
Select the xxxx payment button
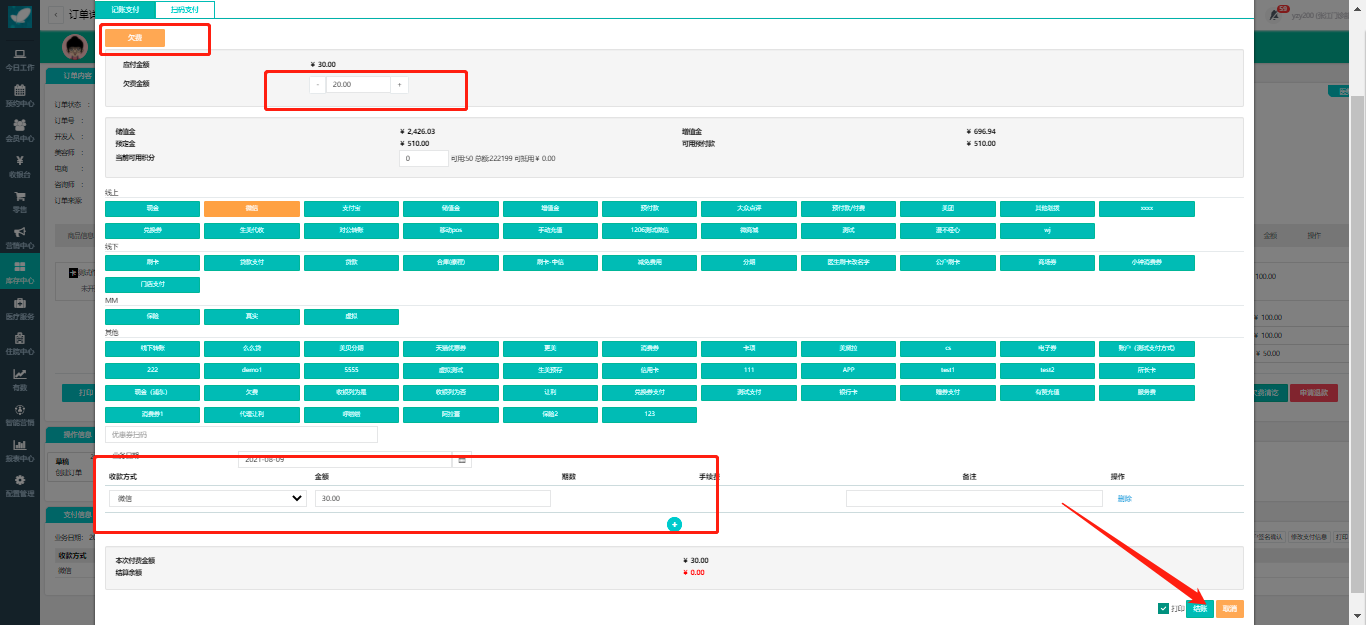tap(1146, 208)
